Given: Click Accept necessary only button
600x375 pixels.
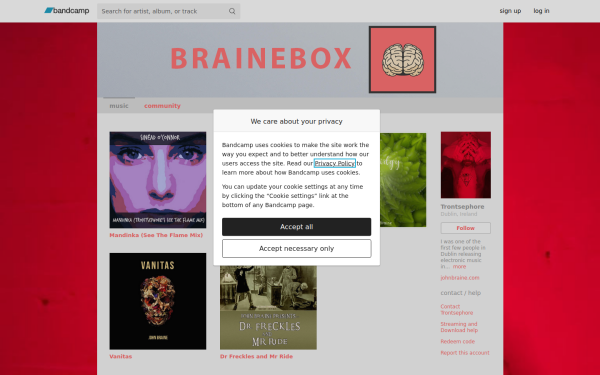Looking at the screenshot, I should tap(297, 249).
